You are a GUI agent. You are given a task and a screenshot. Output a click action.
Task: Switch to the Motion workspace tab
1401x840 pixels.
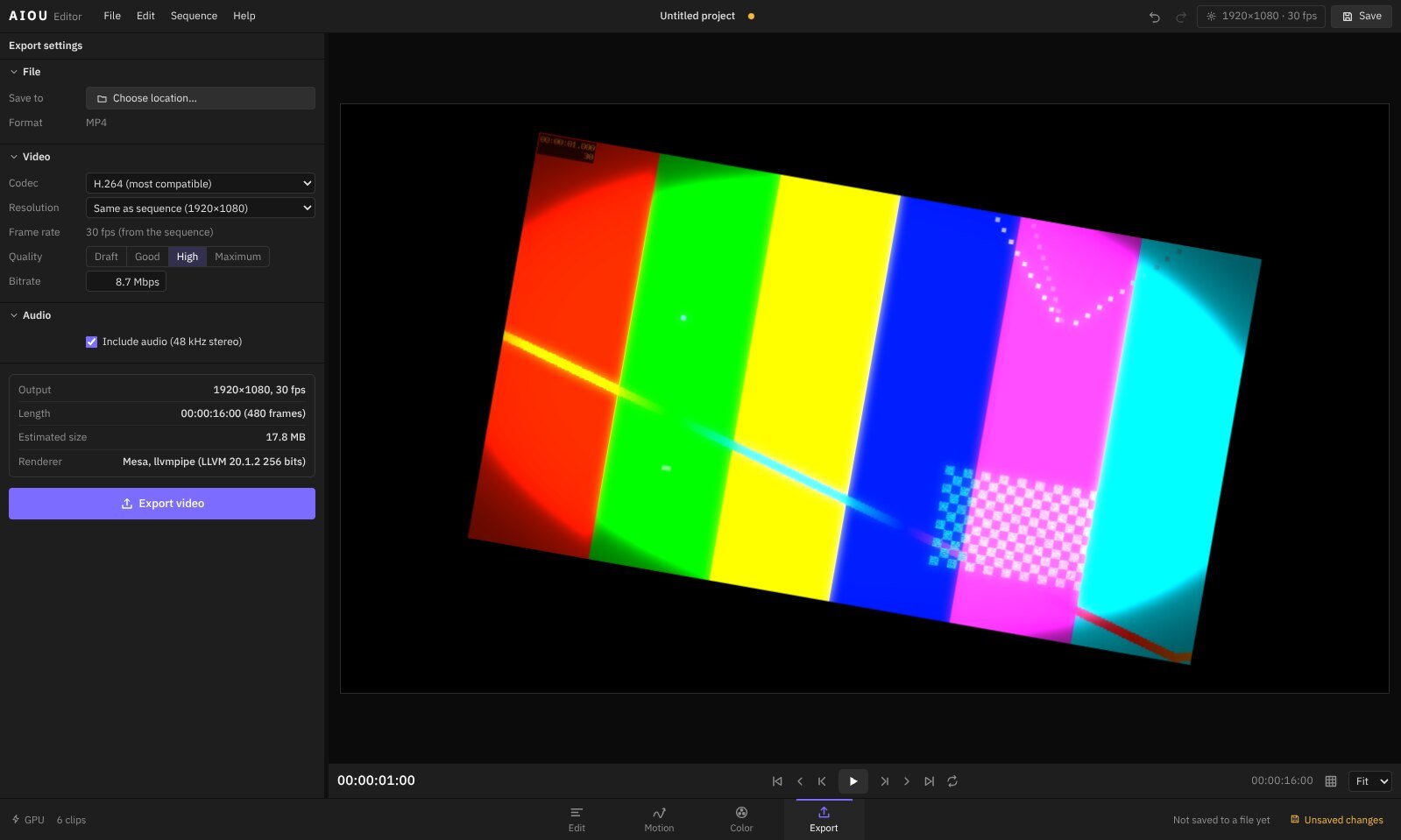pos(659,820)
